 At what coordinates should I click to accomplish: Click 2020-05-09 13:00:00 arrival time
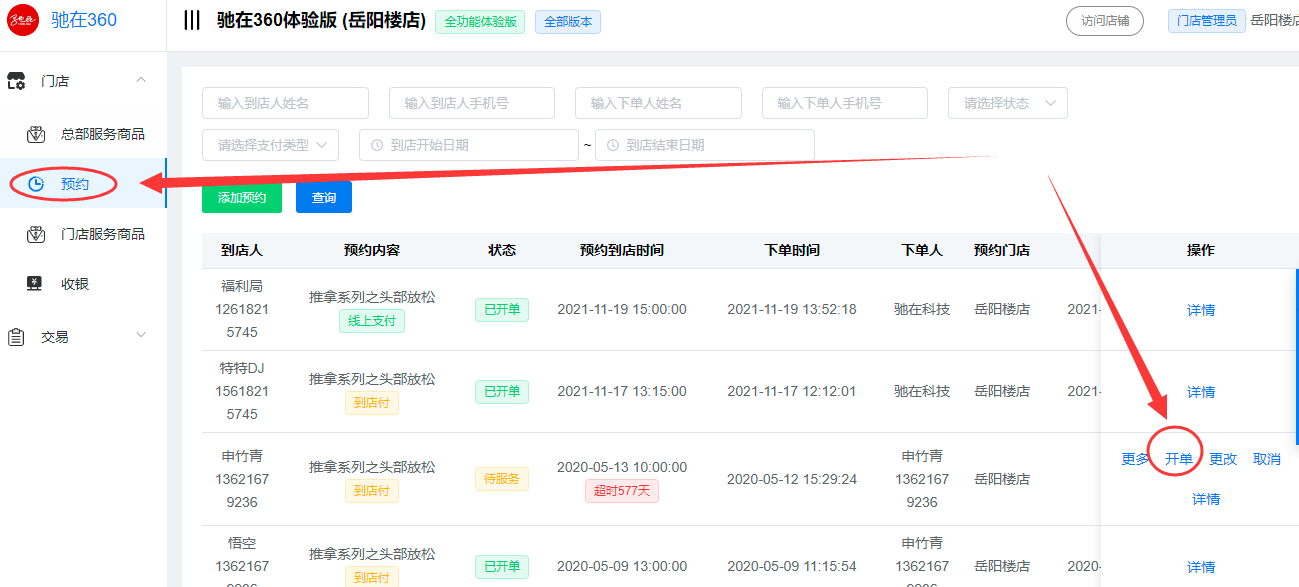tap(622, 567)
